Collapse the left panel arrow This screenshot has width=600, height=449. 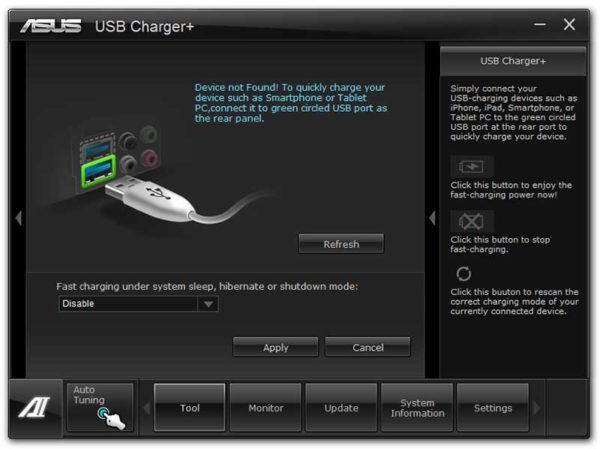[x=18, y=218]
